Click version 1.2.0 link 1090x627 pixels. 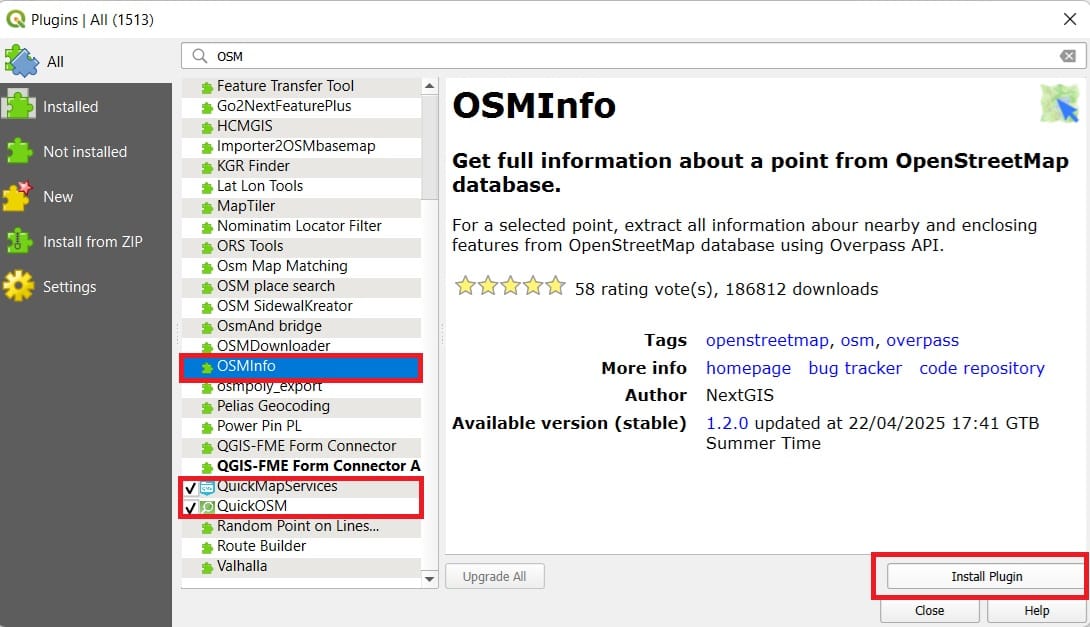click(x=726, y=423)
